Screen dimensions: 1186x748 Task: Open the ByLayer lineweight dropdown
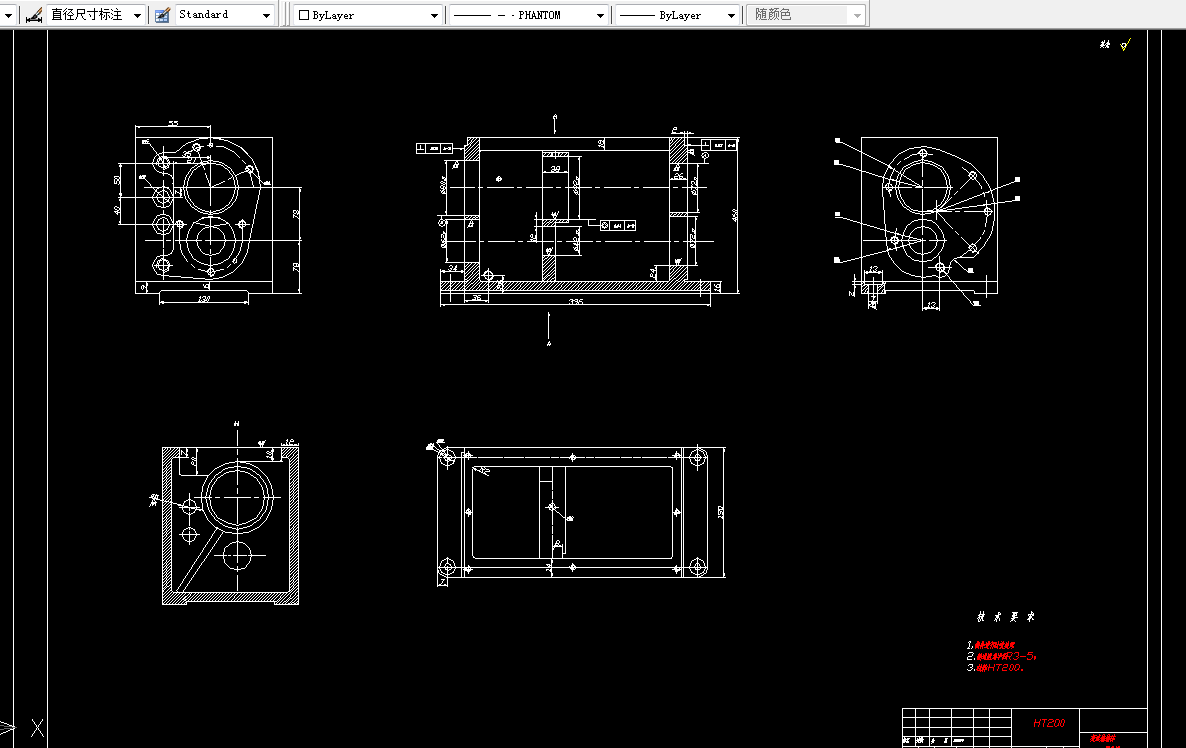pos(677,14)
